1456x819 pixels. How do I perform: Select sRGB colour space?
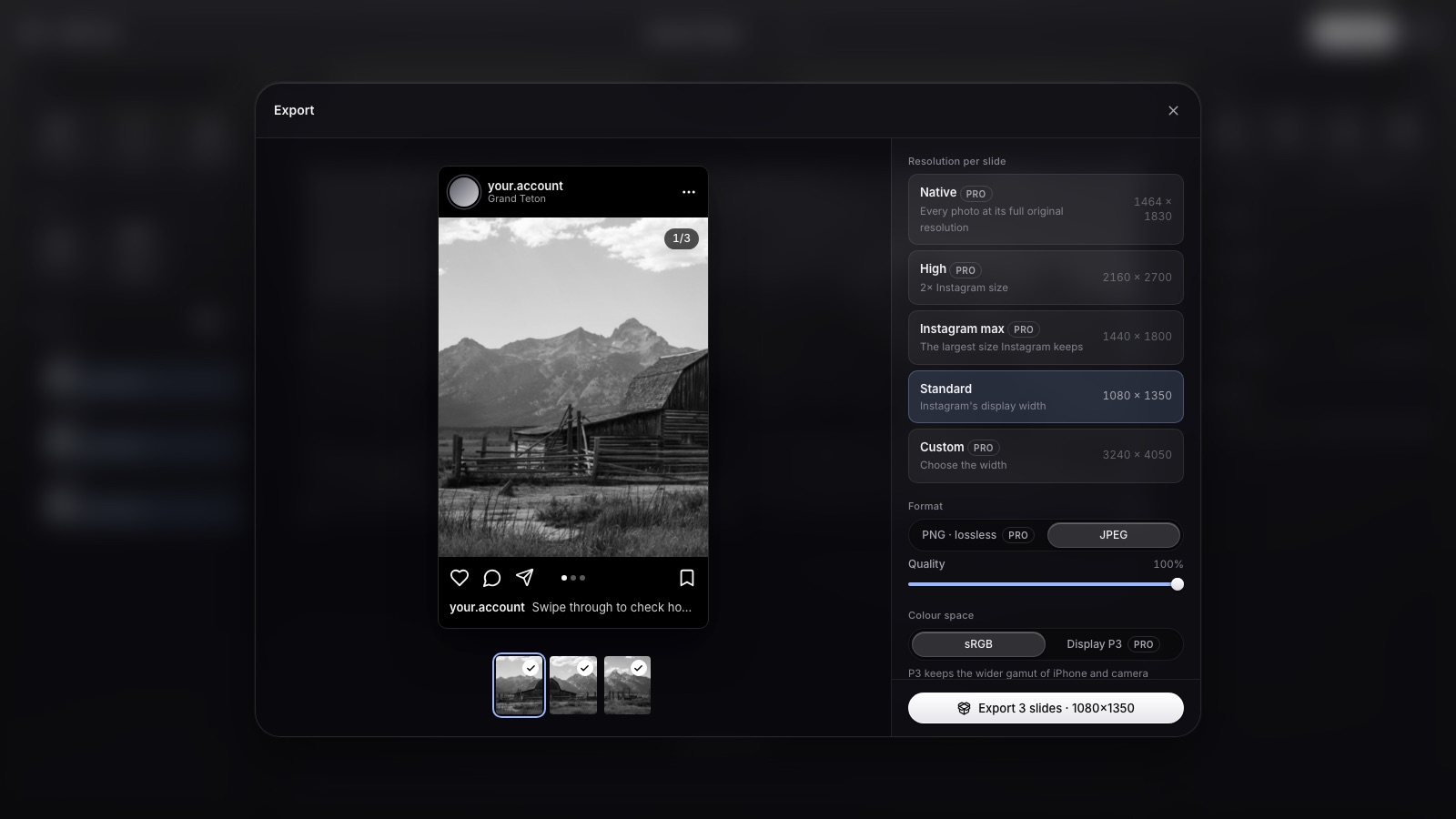pos(978,644)
